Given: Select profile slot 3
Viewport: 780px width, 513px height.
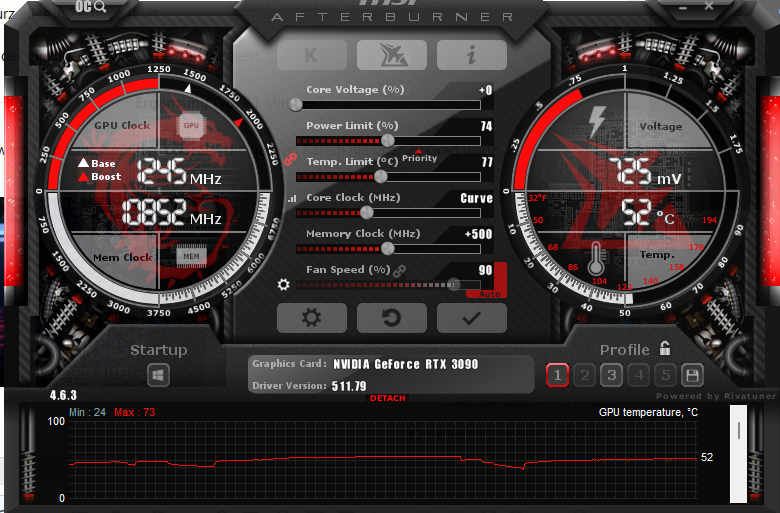Looking at the screenshot, I should pyautogui.click(x=612, y=375).
